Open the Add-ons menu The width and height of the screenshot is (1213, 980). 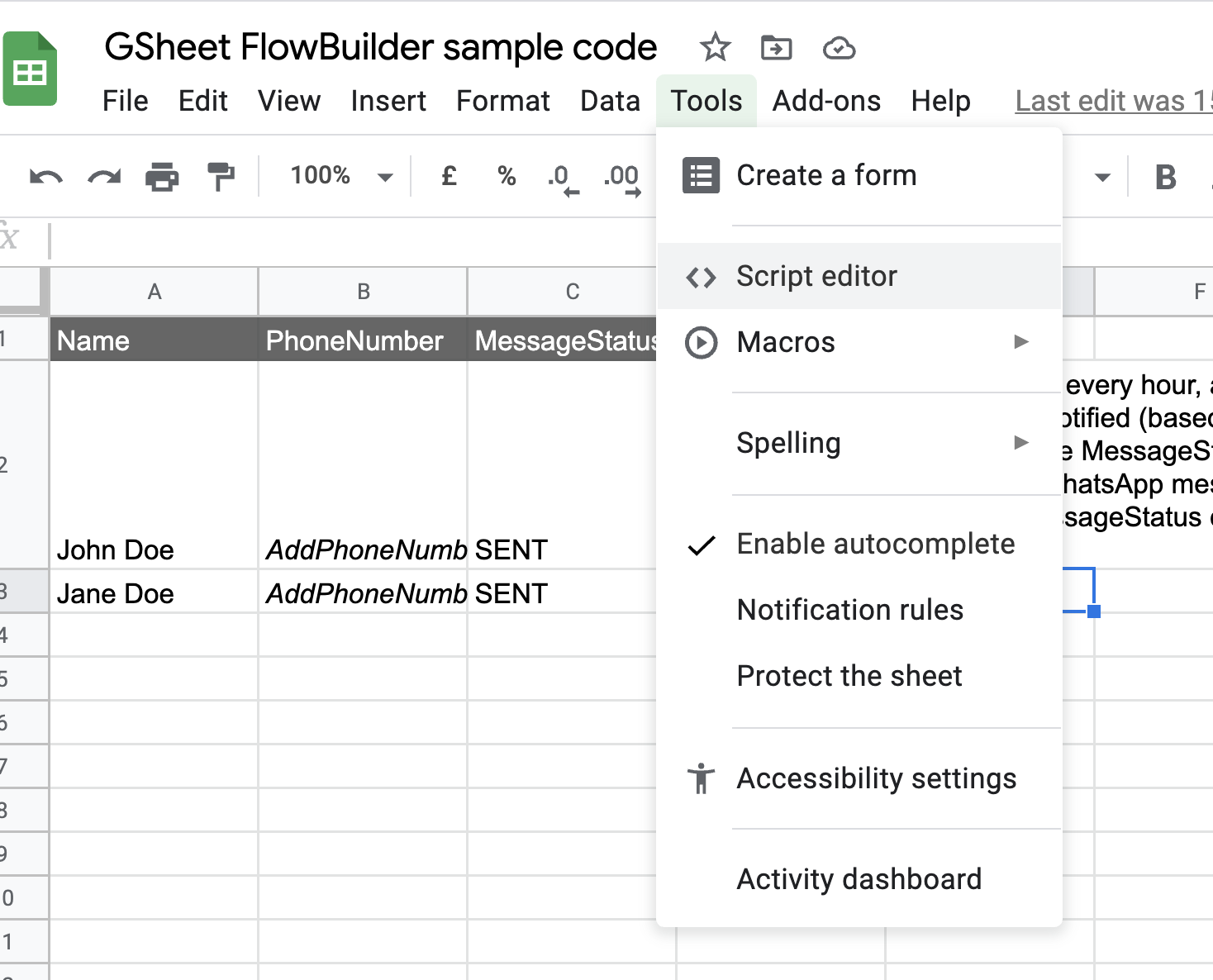[826, 101]
